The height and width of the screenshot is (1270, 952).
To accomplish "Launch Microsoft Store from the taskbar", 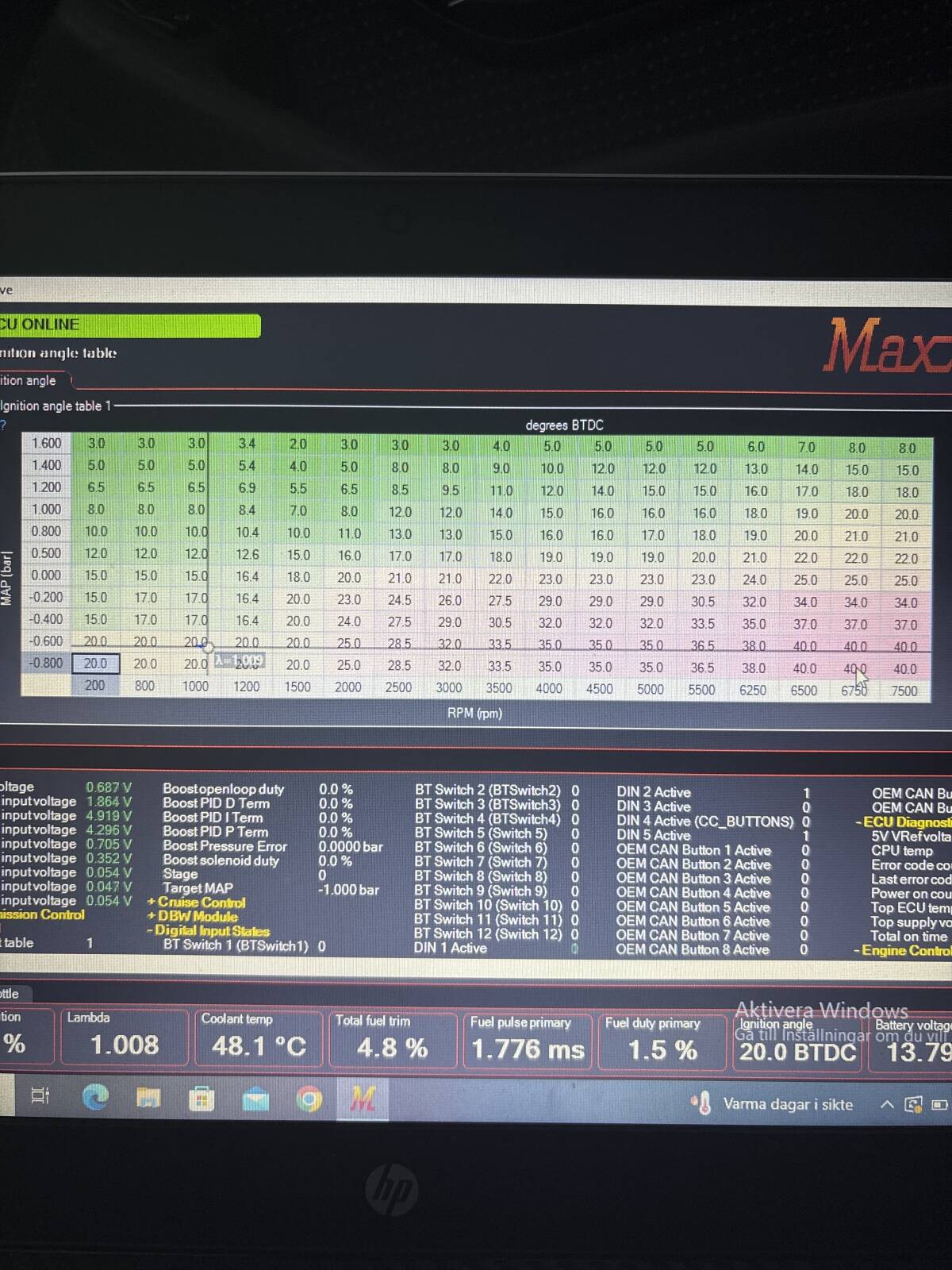I will pyautogui.click(x=202, y=1099).
